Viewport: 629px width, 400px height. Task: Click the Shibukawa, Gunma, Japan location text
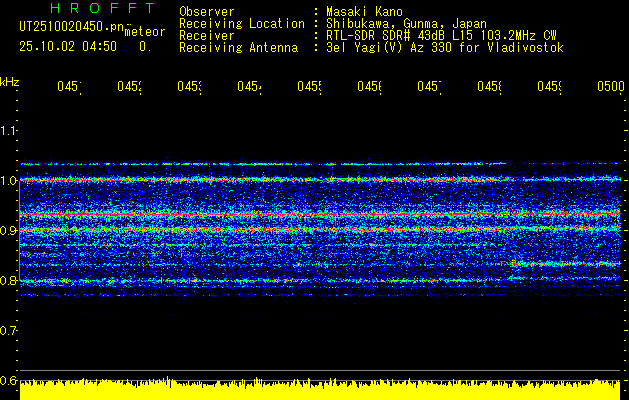coord(406,24)
